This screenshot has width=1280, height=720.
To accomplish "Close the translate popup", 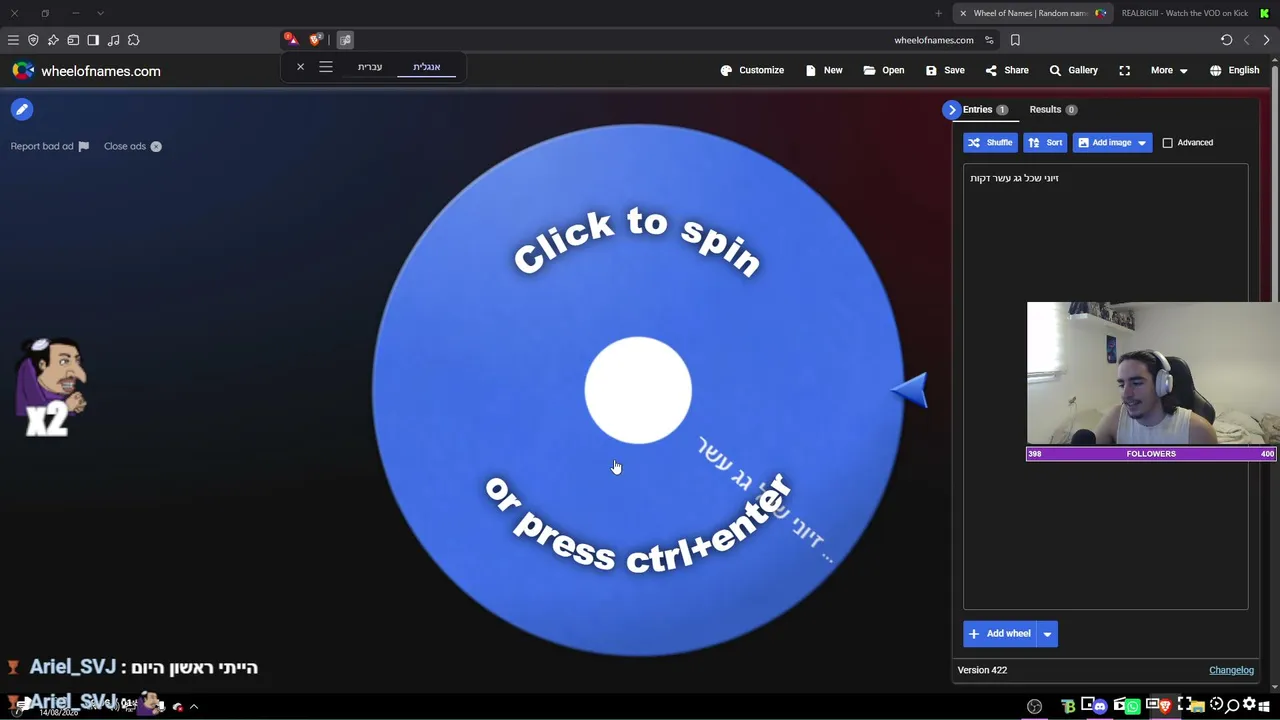I will point(300,67).
